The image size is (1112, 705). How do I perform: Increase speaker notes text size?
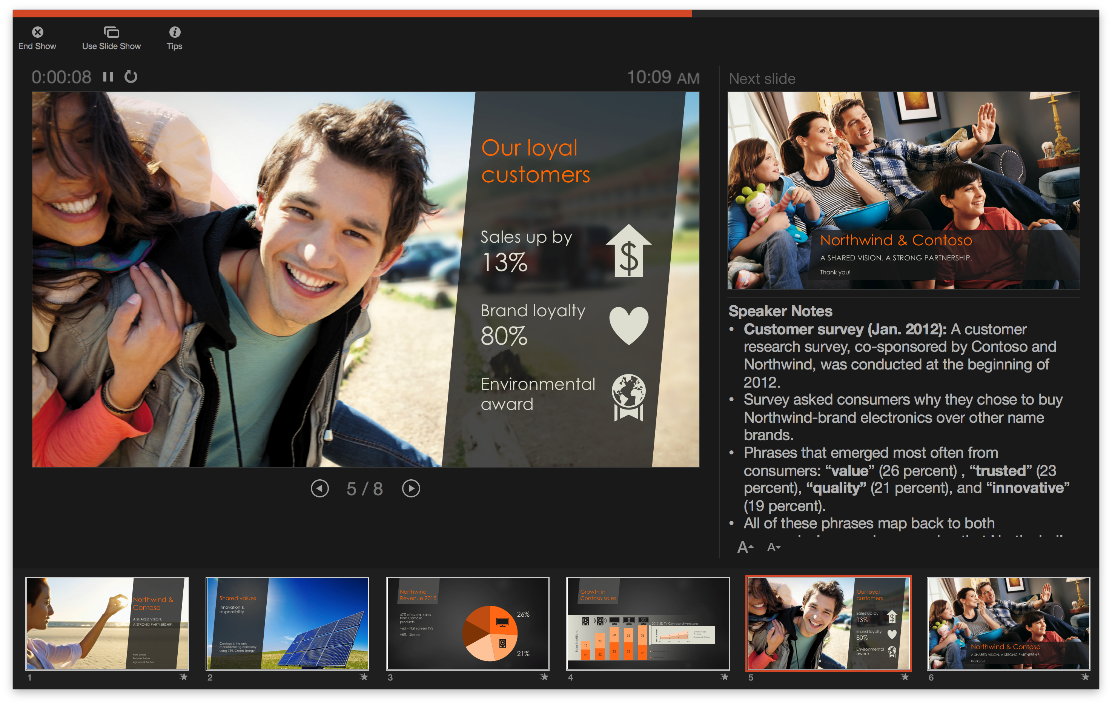coord(744,546)
